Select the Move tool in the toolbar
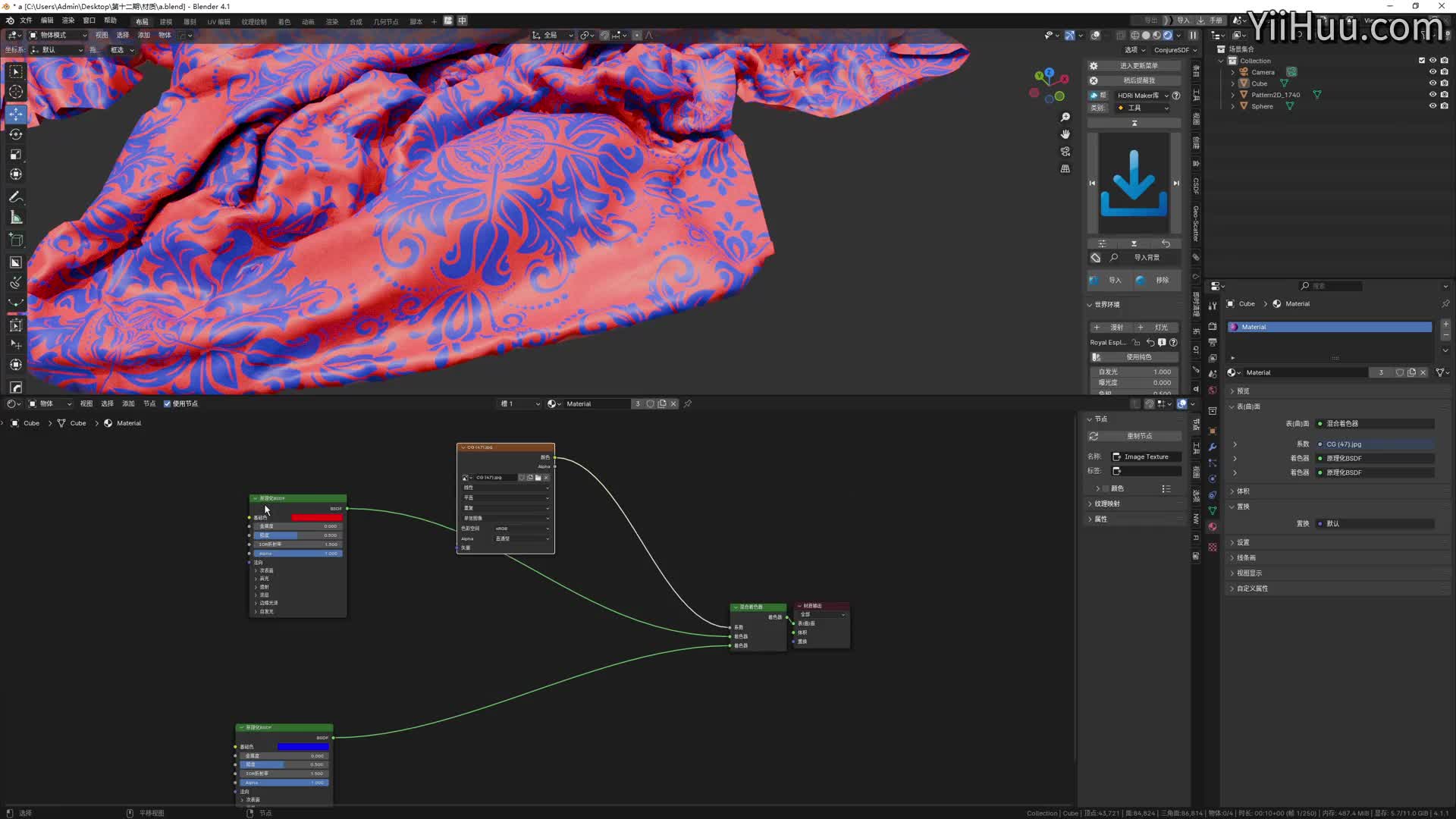Viewport: 1456px width, 819px height. pos(16,114)
